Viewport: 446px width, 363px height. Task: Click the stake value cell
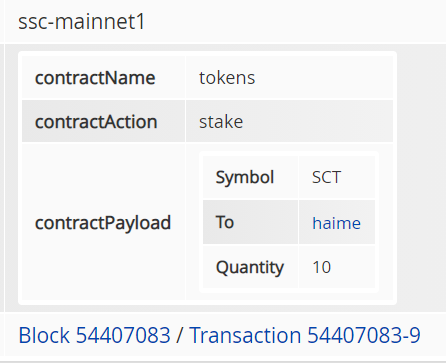click(289, 121)
